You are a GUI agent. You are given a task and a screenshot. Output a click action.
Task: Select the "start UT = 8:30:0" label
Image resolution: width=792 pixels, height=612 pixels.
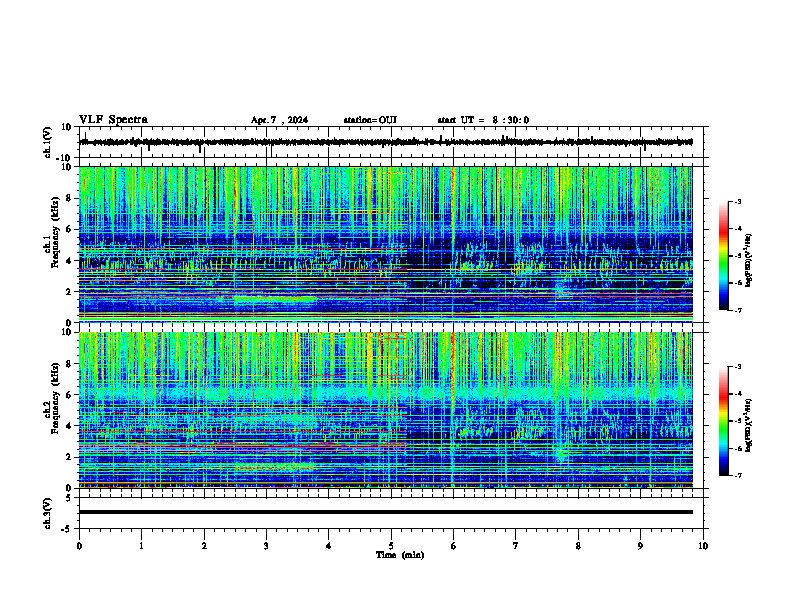coord(483,120)
